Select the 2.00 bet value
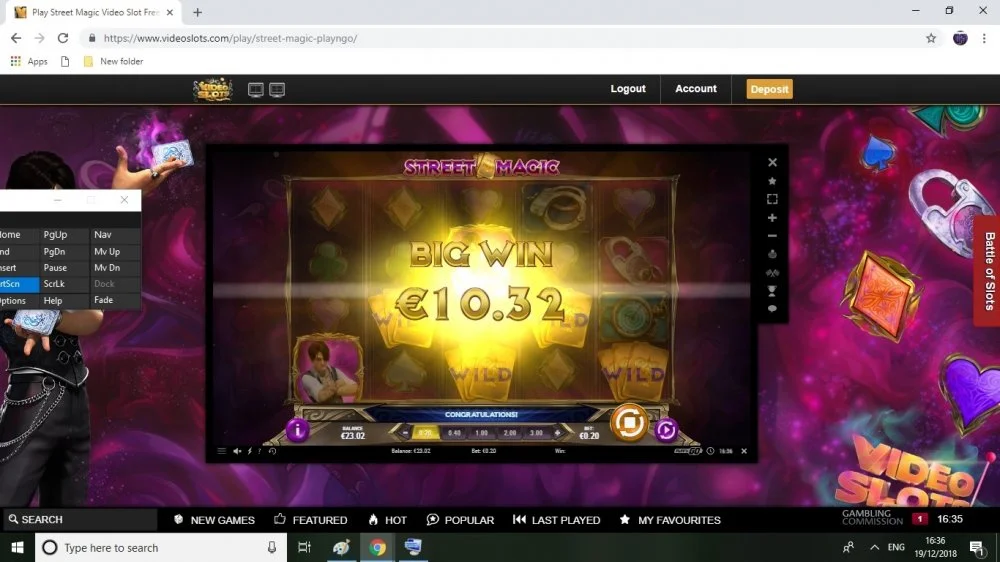 click(x=510, y=433)
